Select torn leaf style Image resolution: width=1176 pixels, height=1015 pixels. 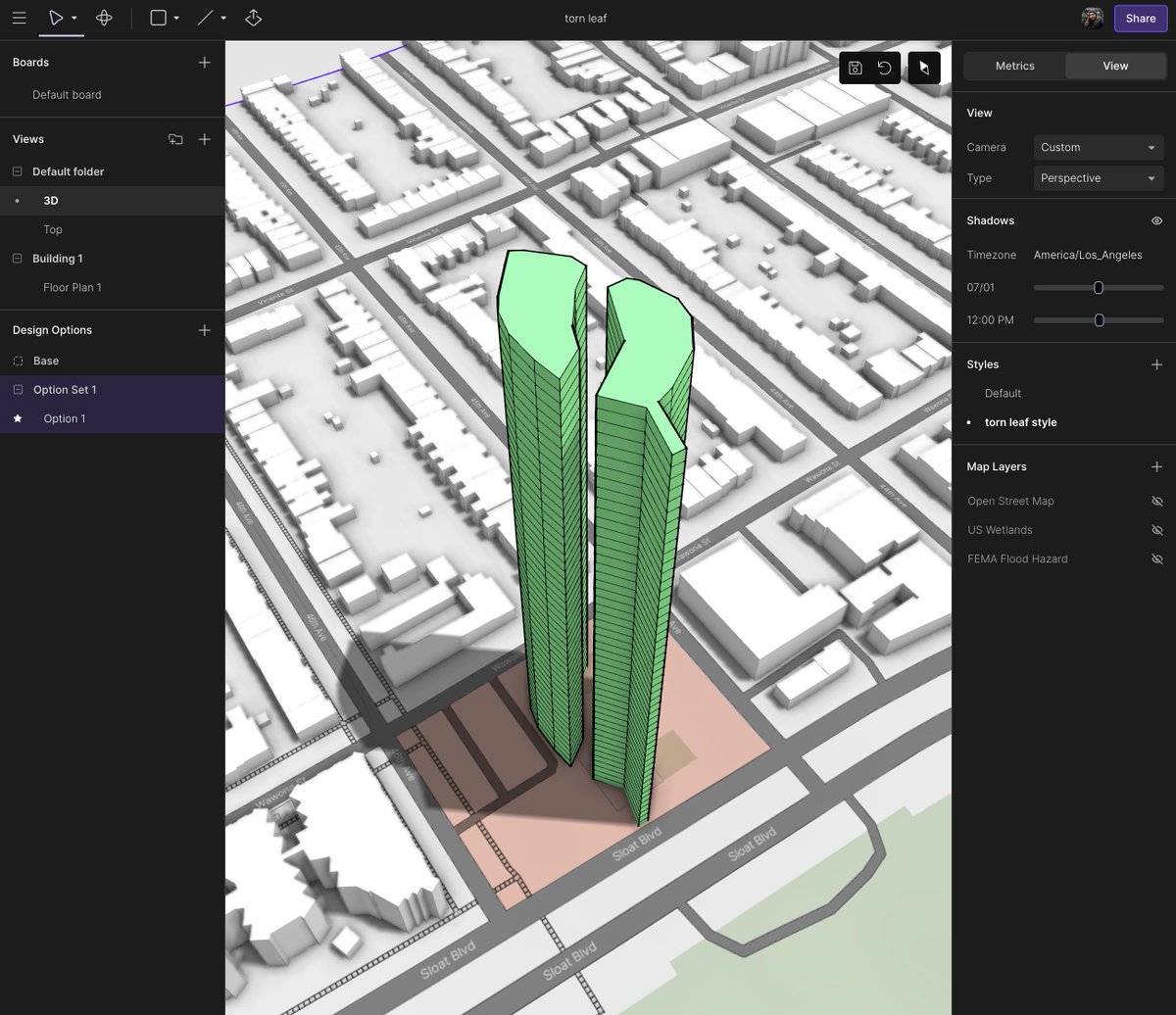(x=1020, y=422)
